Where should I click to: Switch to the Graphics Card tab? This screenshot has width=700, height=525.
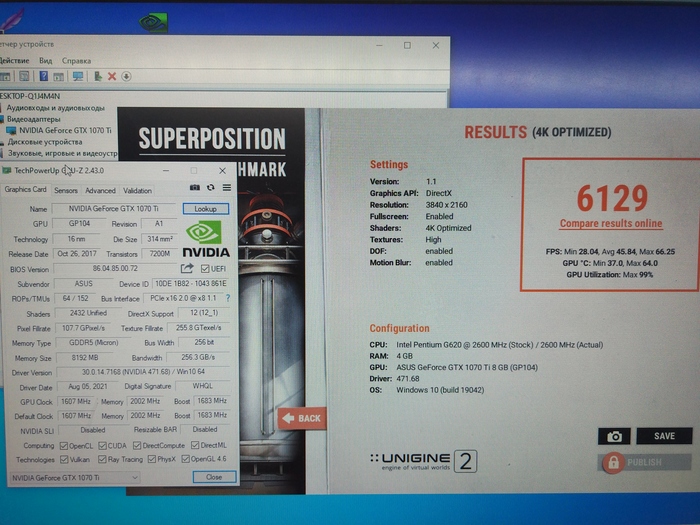[25, 190]
